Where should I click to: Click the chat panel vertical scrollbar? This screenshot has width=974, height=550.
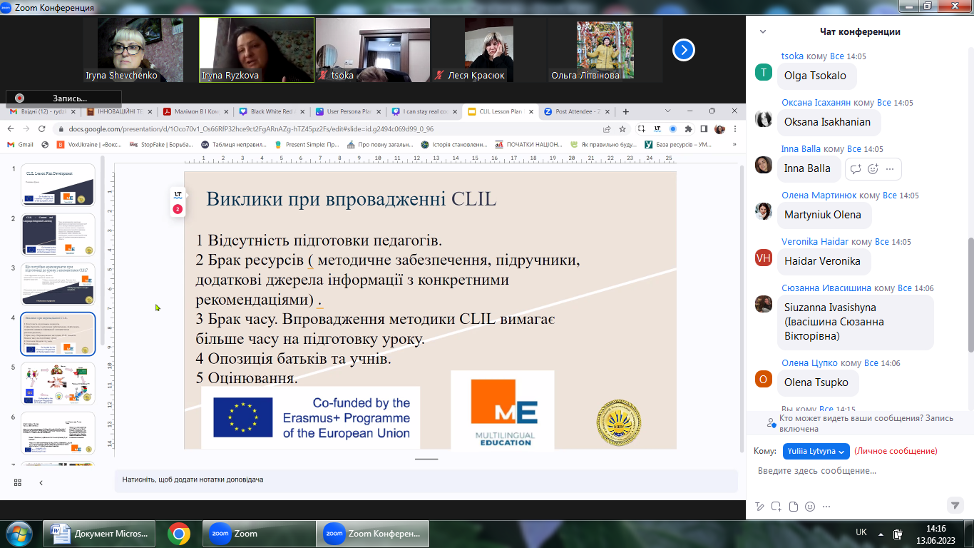(968, 300)
